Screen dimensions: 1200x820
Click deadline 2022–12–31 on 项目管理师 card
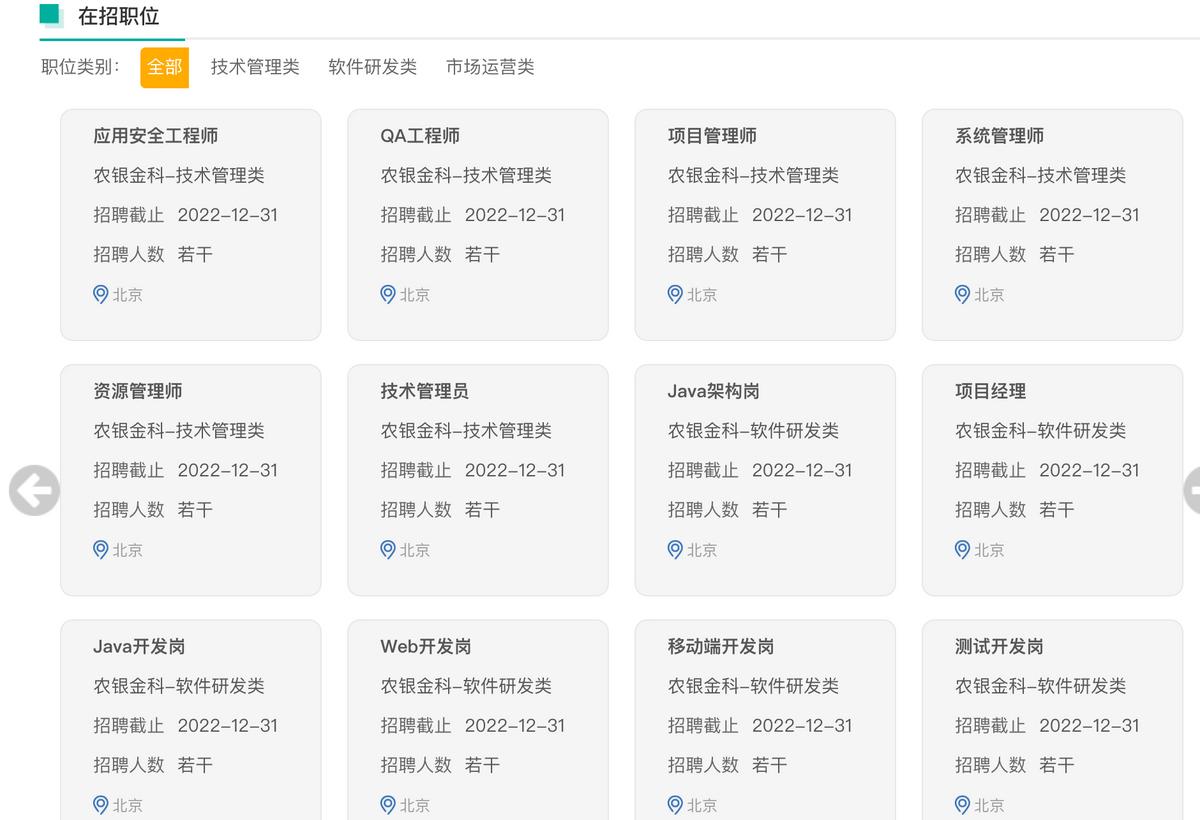pos(802,214)
